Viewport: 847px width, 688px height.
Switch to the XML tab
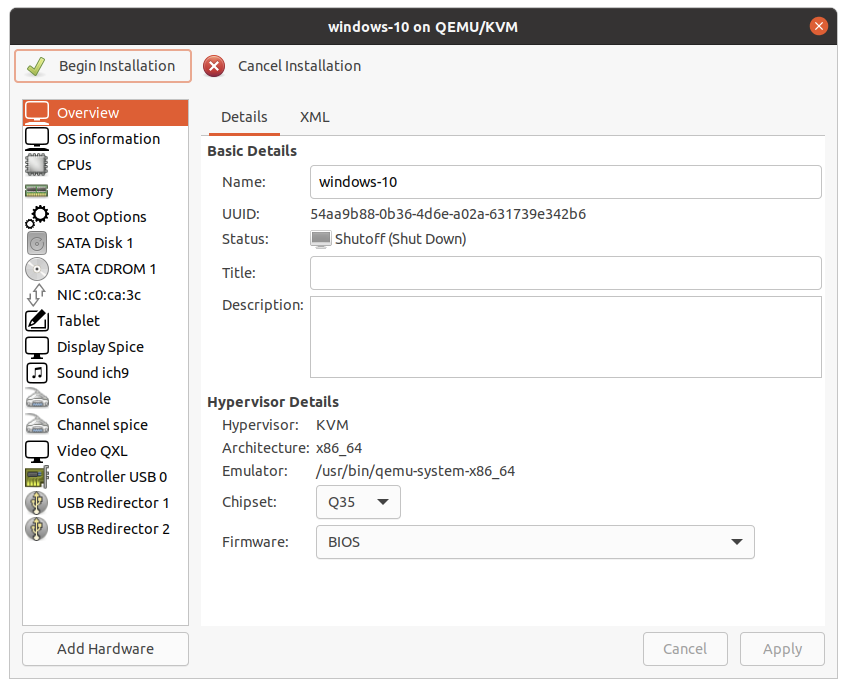[314, 117]
